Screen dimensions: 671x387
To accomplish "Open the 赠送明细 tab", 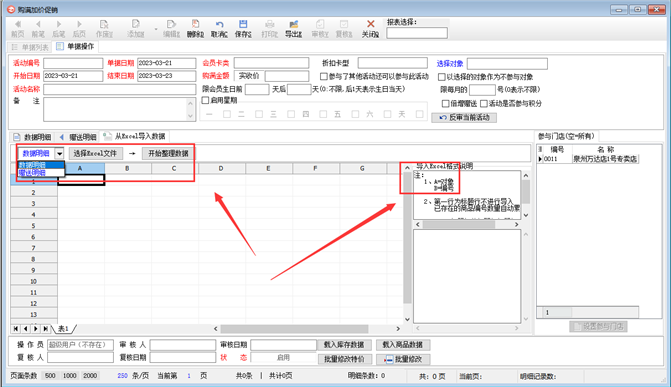I will coord(78,137).
